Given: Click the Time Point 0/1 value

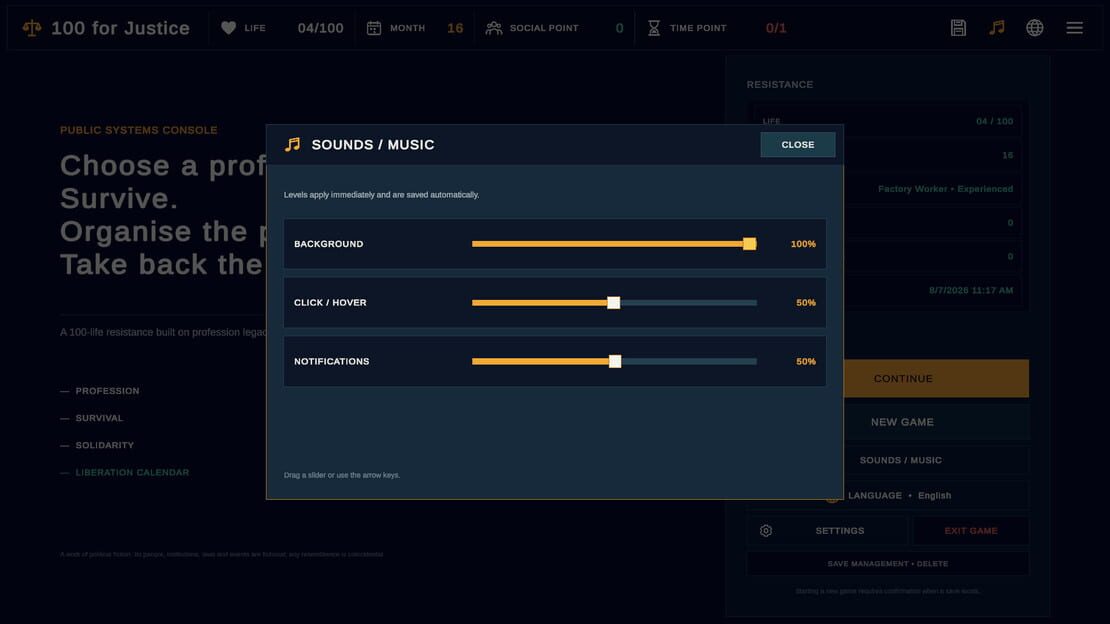Looking at the screenshot, I should click(x=776, y=28).
